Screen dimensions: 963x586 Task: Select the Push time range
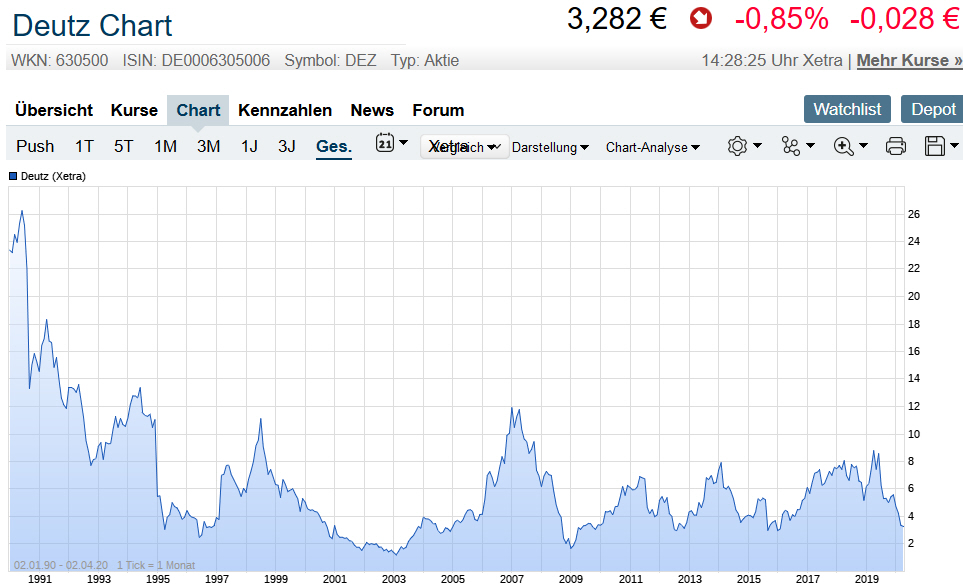(x=35, y=146)
